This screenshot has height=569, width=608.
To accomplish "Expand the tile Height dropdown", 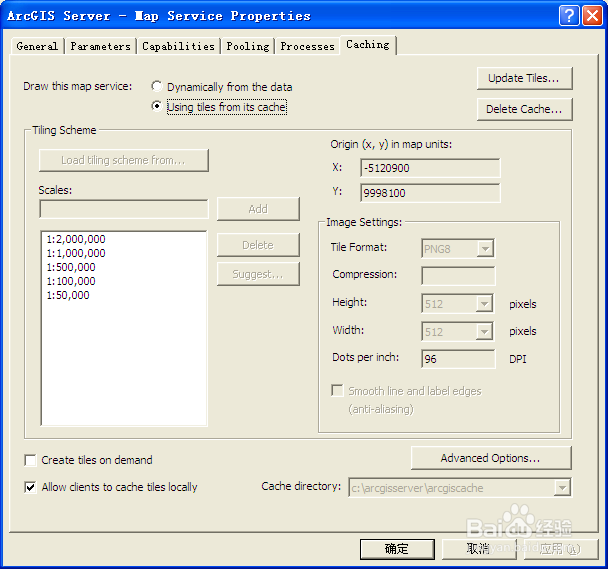I will tap(485, 304).
